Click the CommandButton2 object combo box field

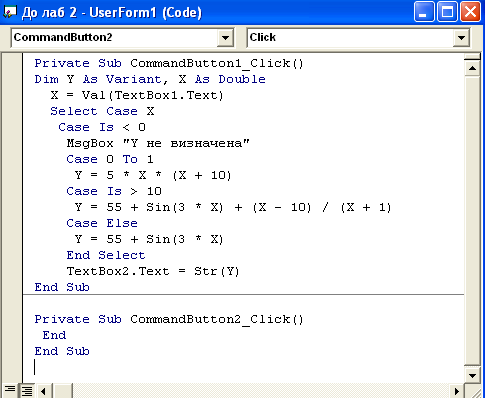click(x=122, y=38)
